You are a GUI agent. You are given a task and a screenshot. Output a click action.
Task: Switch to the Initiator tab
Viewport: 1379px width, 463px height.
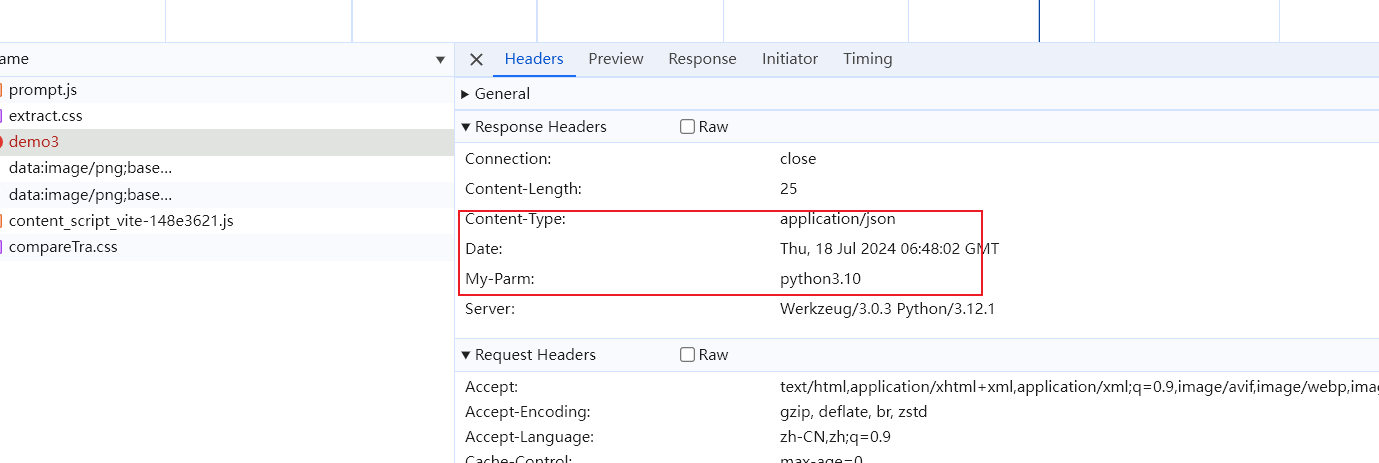(790, 59)
